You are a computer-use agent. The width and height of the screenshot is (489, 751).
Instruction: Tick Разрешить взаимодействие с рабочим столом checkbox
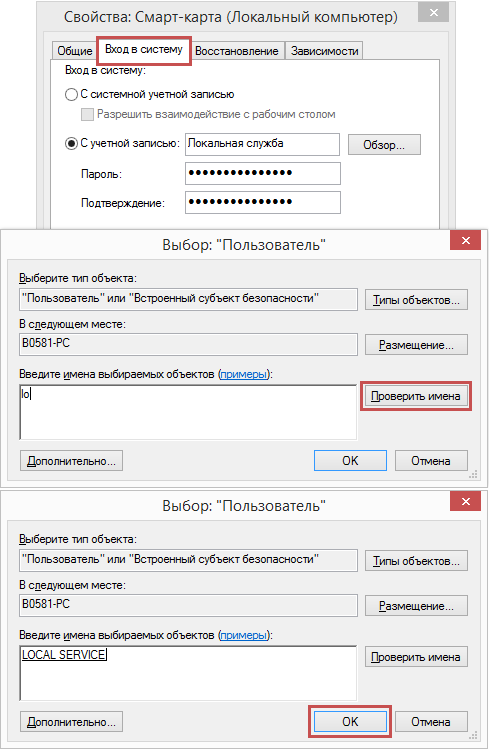tap(87, 114)
